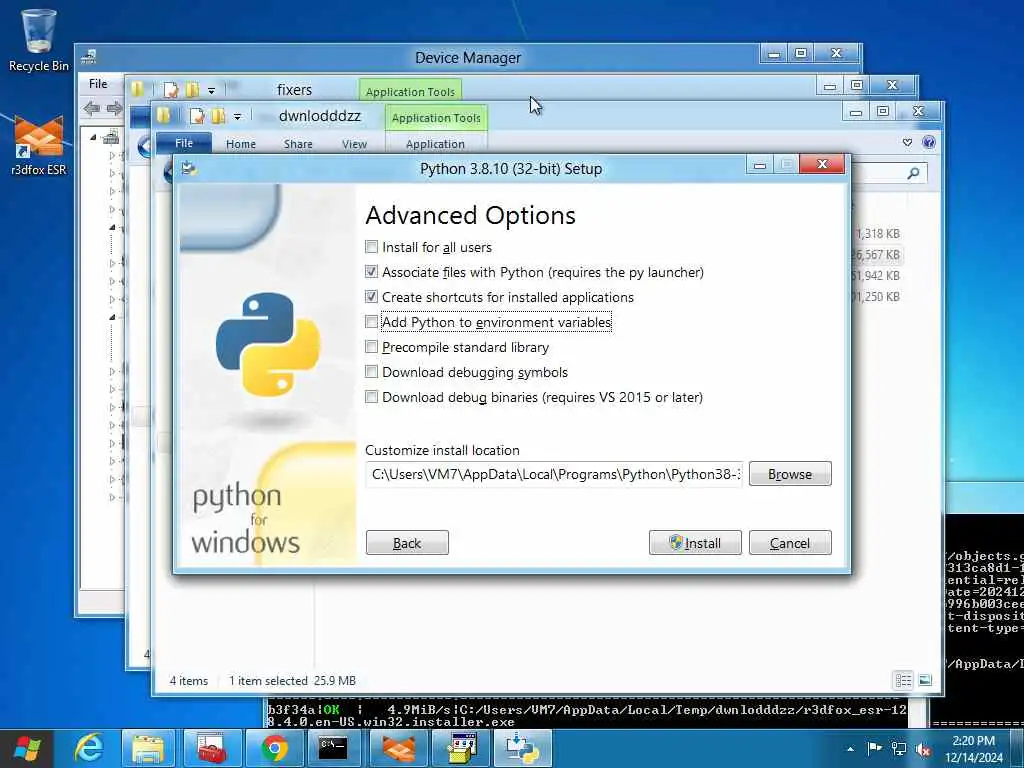Enable Add Python to environment variables
Image resolution: width=1024 pixels, height=768 pixels.
[x=372, y=322]
